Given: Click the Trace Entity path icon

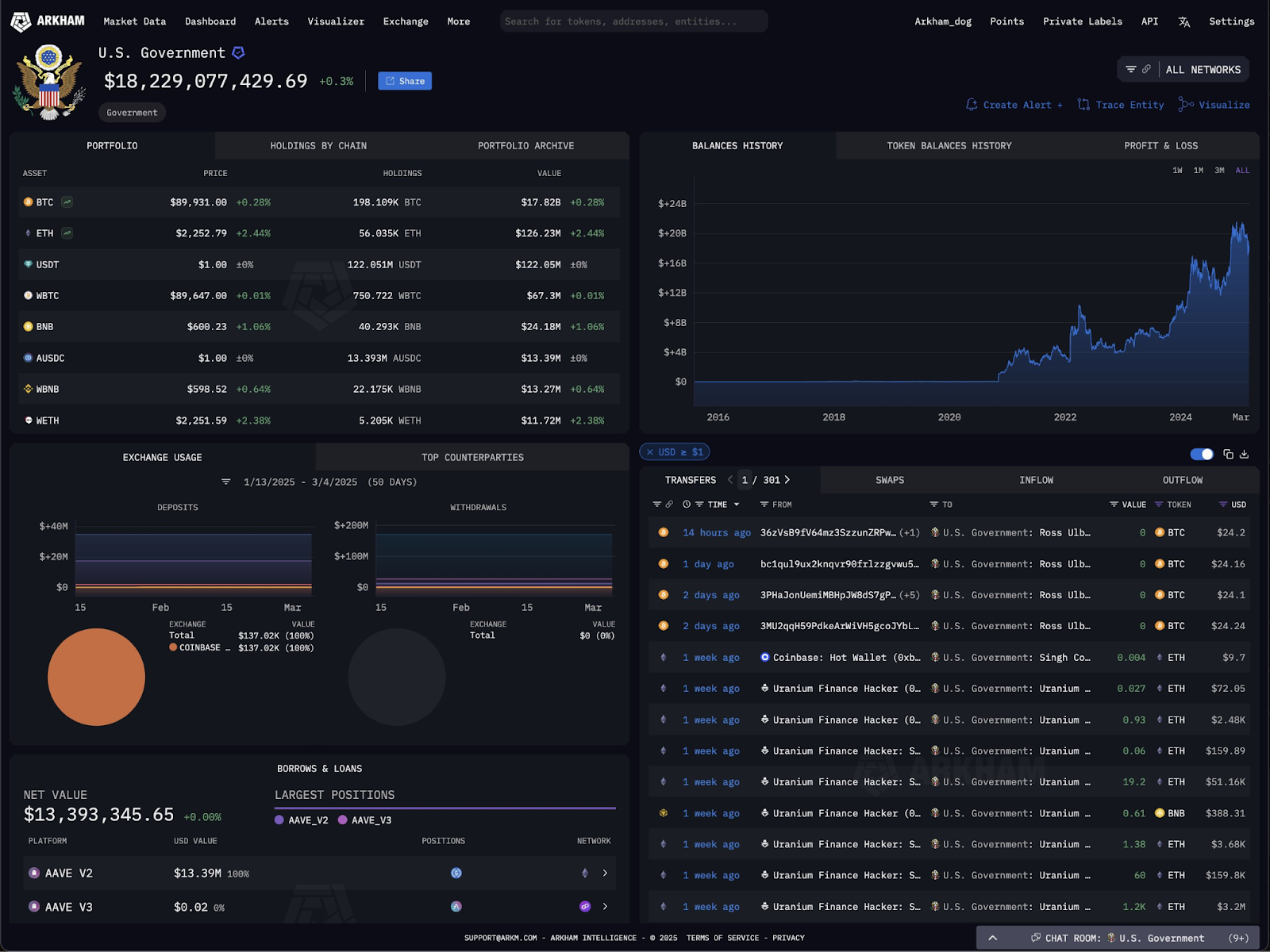Looking at the screenshot, I should pyautogui.click(x=1083, y=105).
